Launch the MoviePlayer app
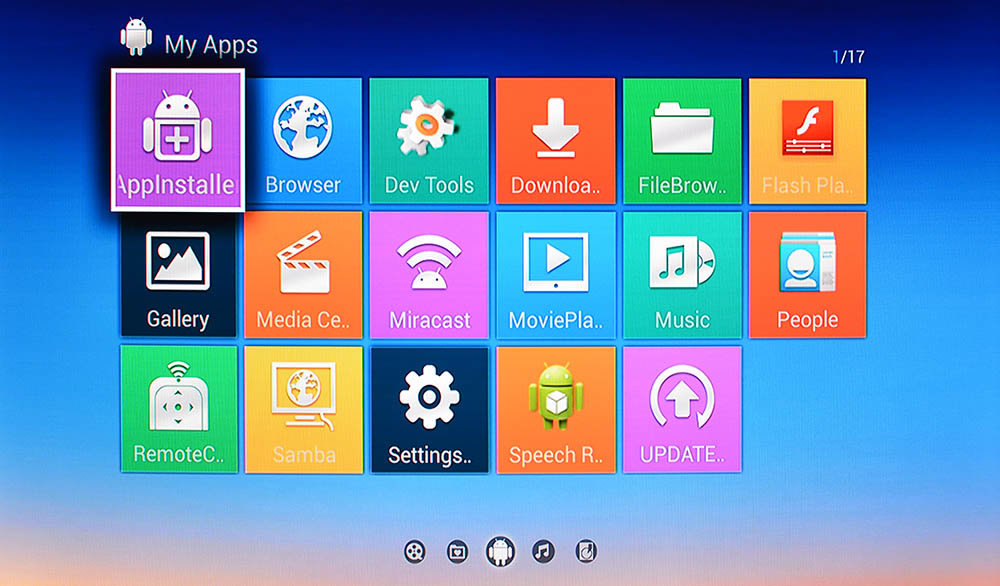 point(555,275)
